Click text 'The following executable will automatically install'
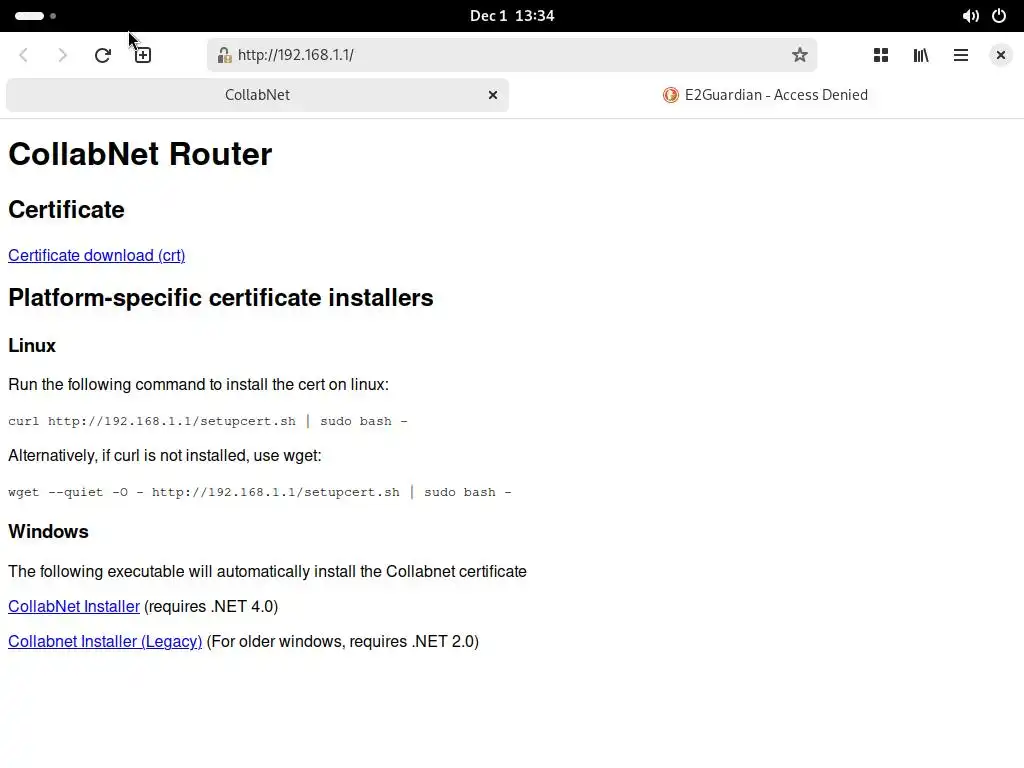The height and width of the screenshot is (768, 1024). [267, 571]
